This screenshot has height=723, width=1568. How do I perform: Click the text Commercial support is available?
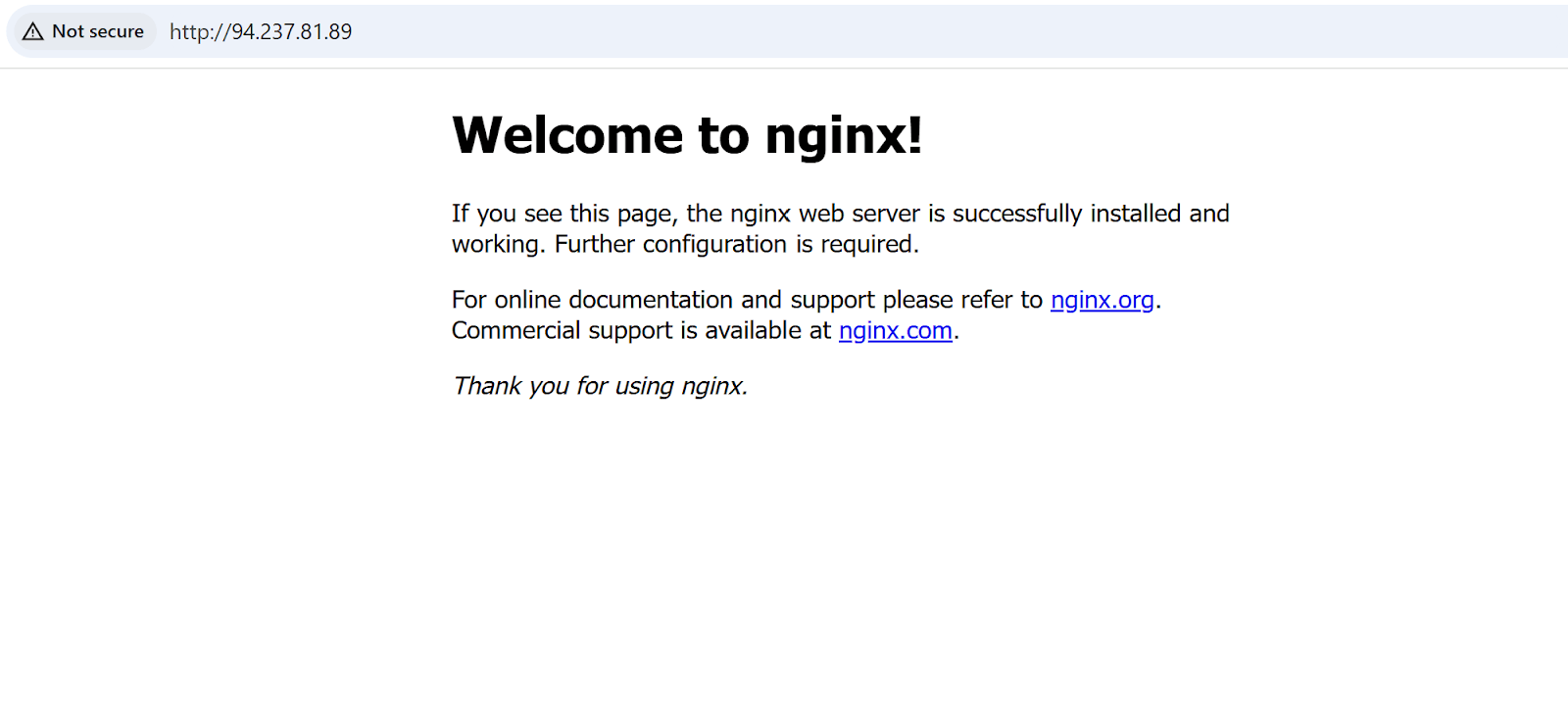coord(627,331)
